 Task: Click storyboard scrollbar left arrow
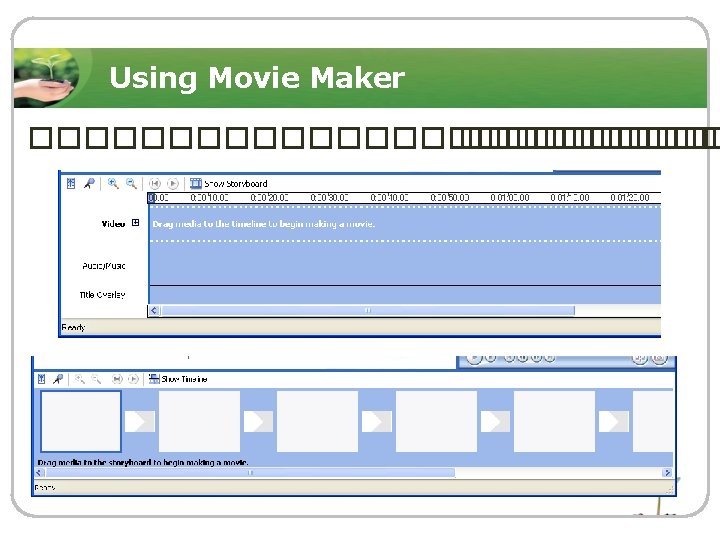click(x=39, y=472)
